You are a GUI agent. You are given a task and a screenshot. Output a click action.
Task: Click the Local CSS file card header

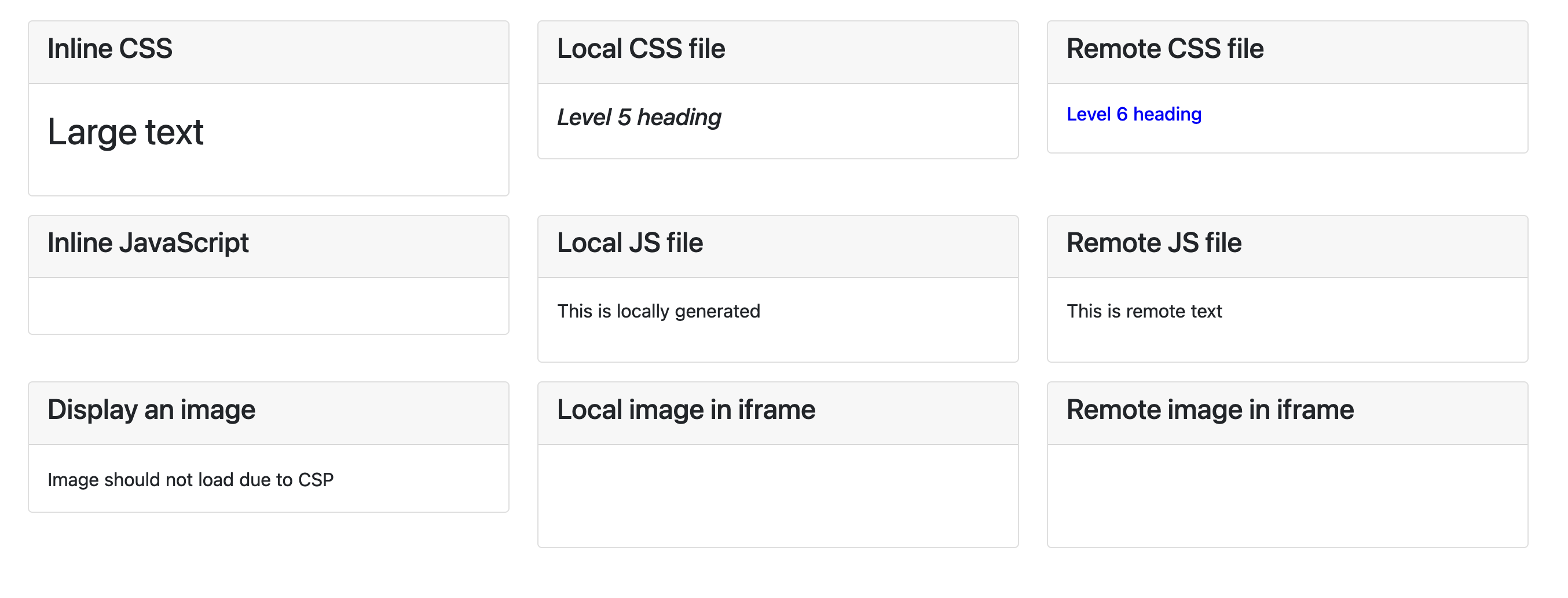[641, 49]
